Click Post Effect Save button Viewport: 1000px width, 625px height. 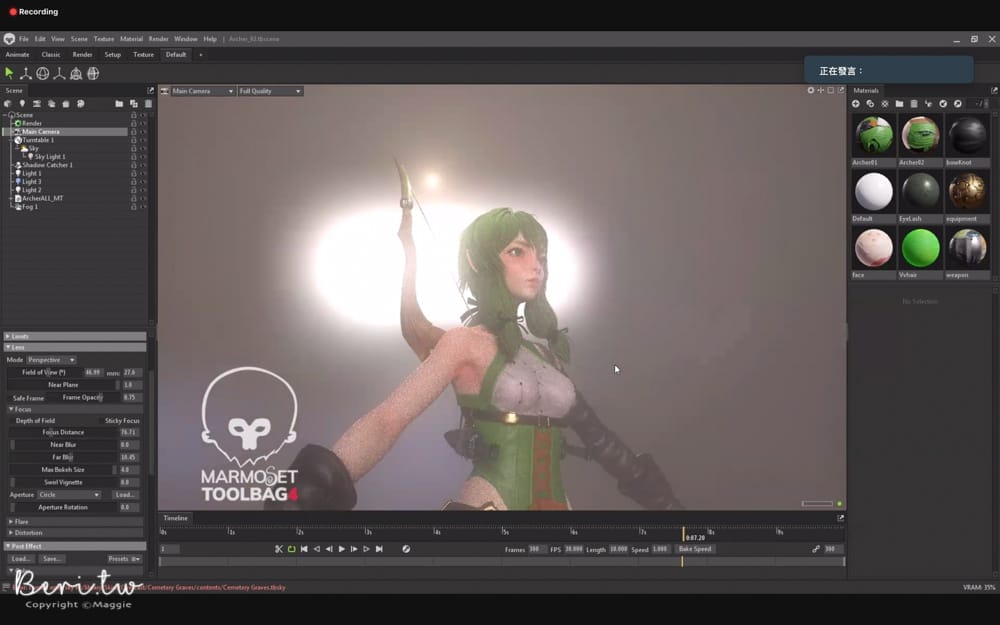(52, 559)
